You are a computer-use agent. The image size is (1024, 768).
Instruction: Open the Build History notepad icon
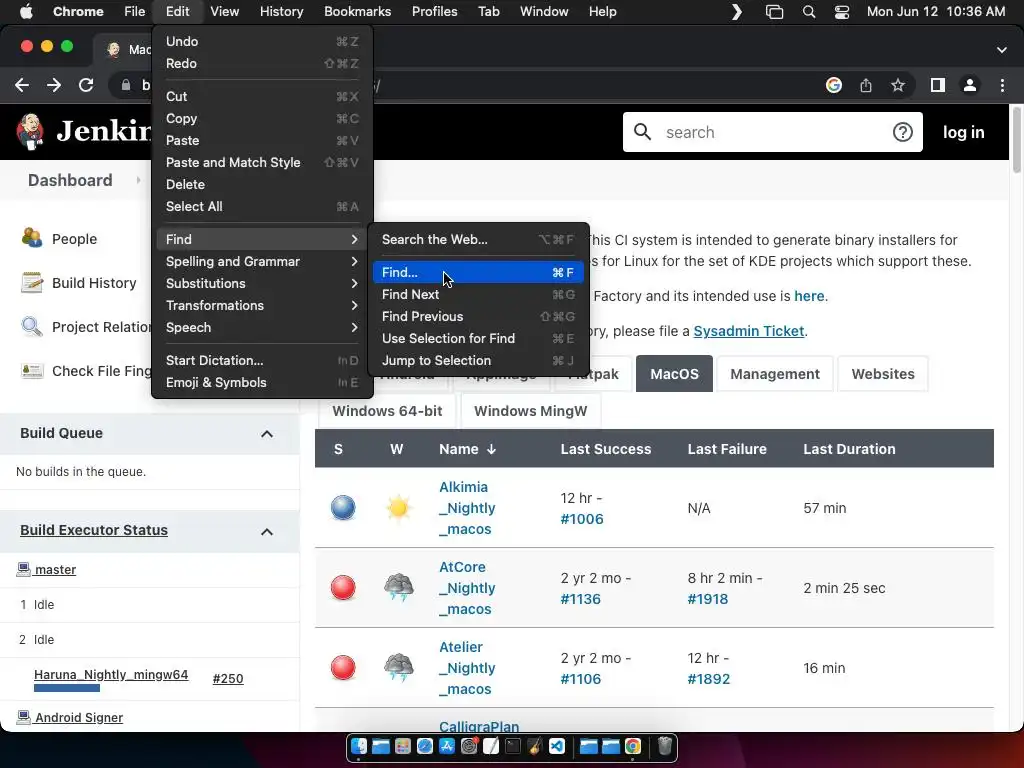(x=32, y=282)
